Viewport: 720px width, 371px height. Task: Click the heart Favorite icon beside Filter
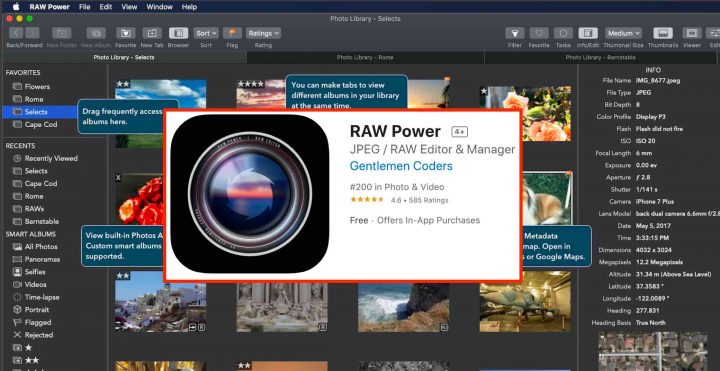pyautogui.click(x=539, y=33)
